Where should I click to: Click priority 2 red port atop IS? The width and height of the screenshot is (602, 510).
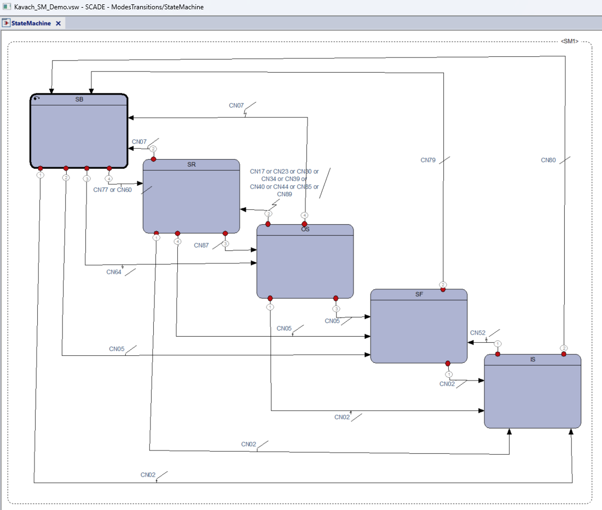pos(564,354)
